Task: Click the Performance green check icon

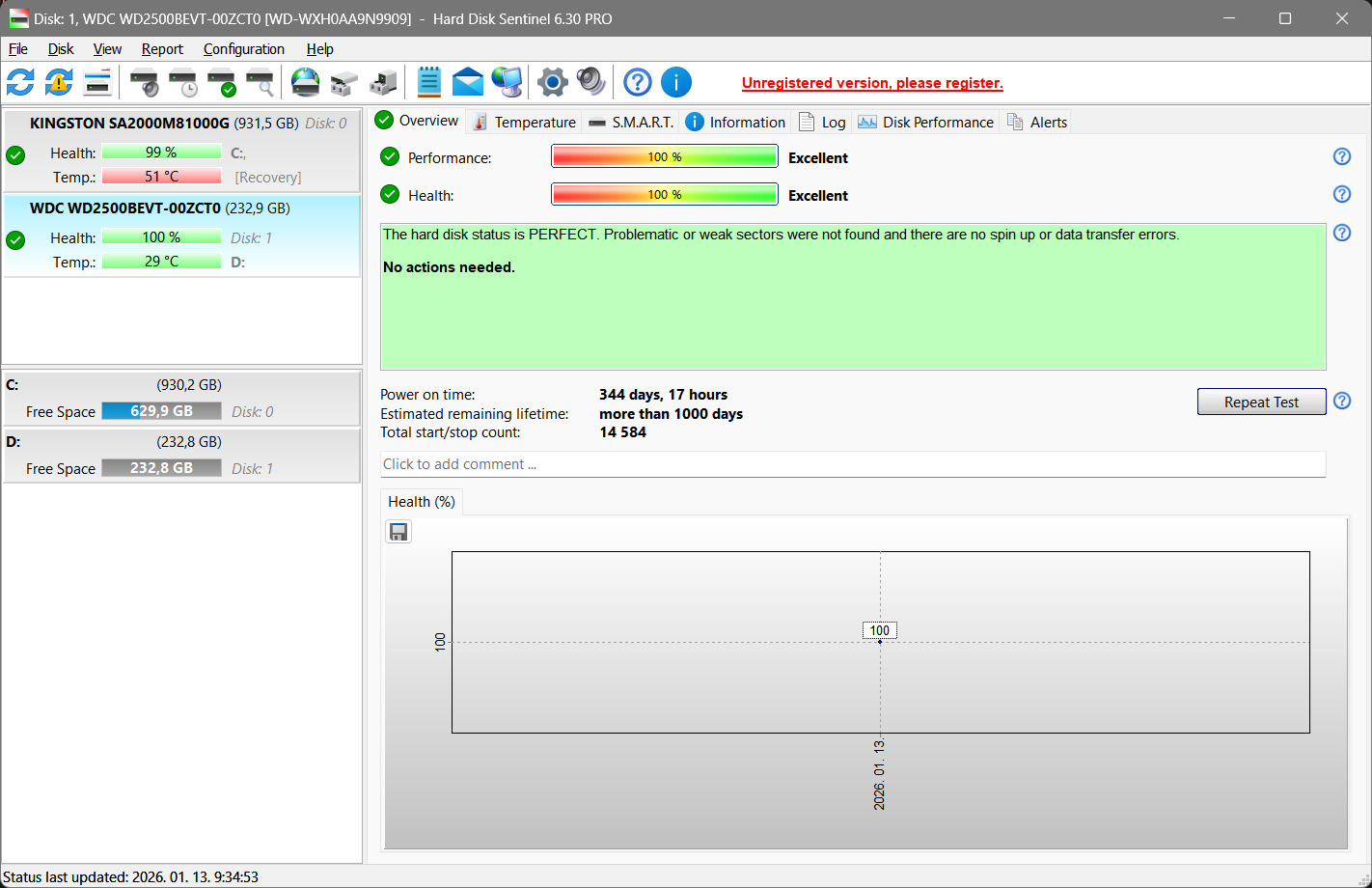Action: [390, 156]
